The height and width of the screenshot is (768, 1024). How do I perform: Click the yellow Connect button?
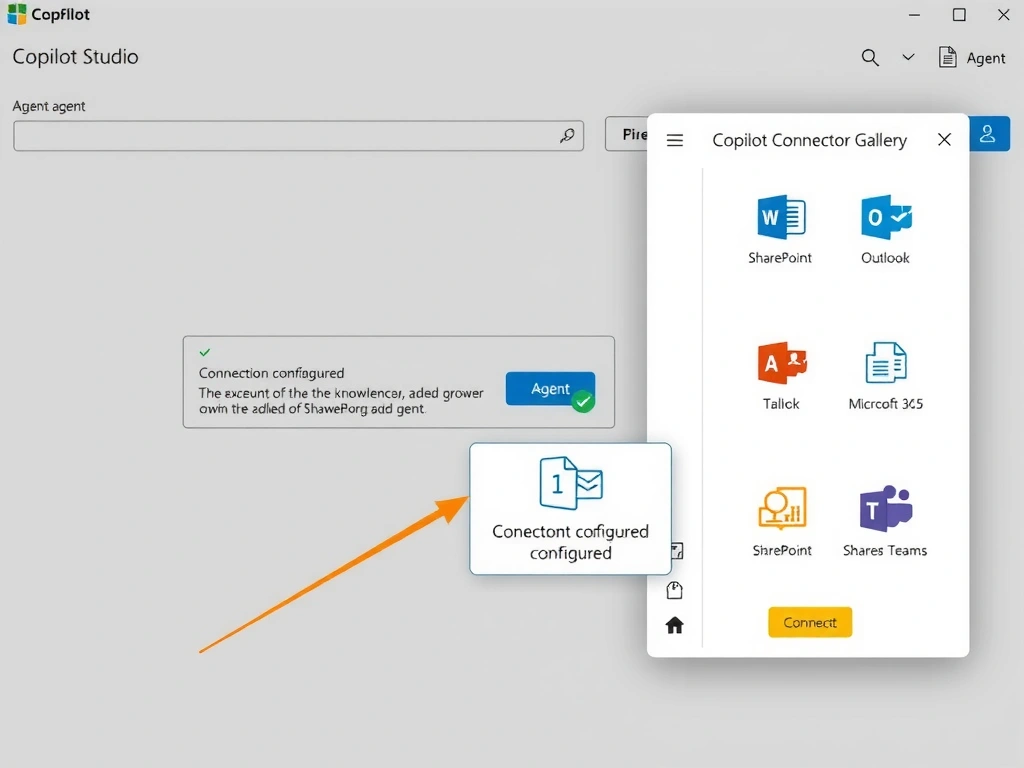point(810,622)
